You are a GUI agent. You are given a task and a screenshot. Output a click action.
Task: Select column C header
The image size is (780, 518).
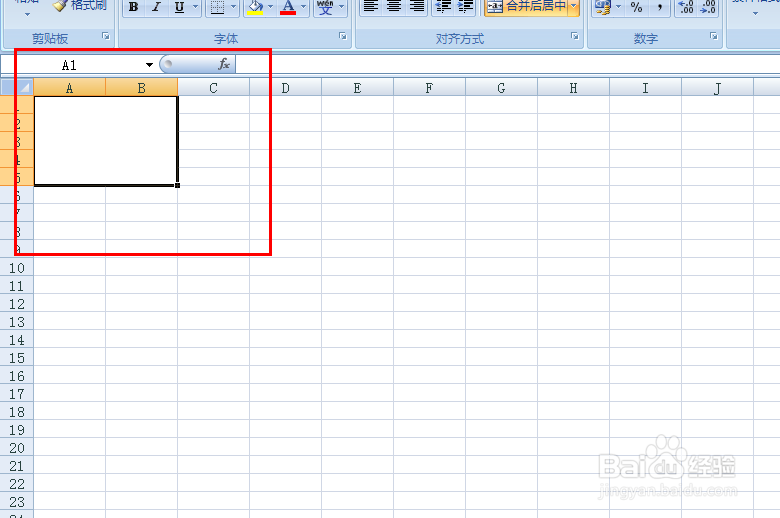click(213, 88)
